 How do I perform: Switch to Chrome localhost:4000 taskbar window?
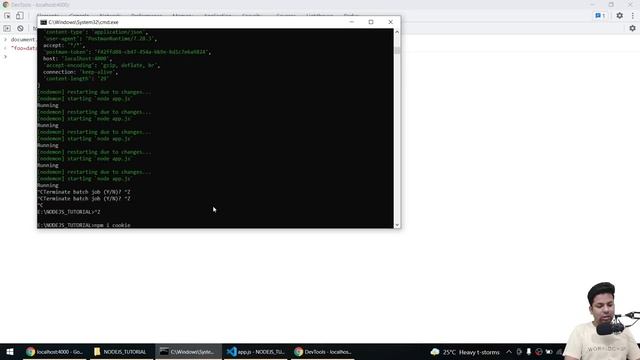click(54, 351)
